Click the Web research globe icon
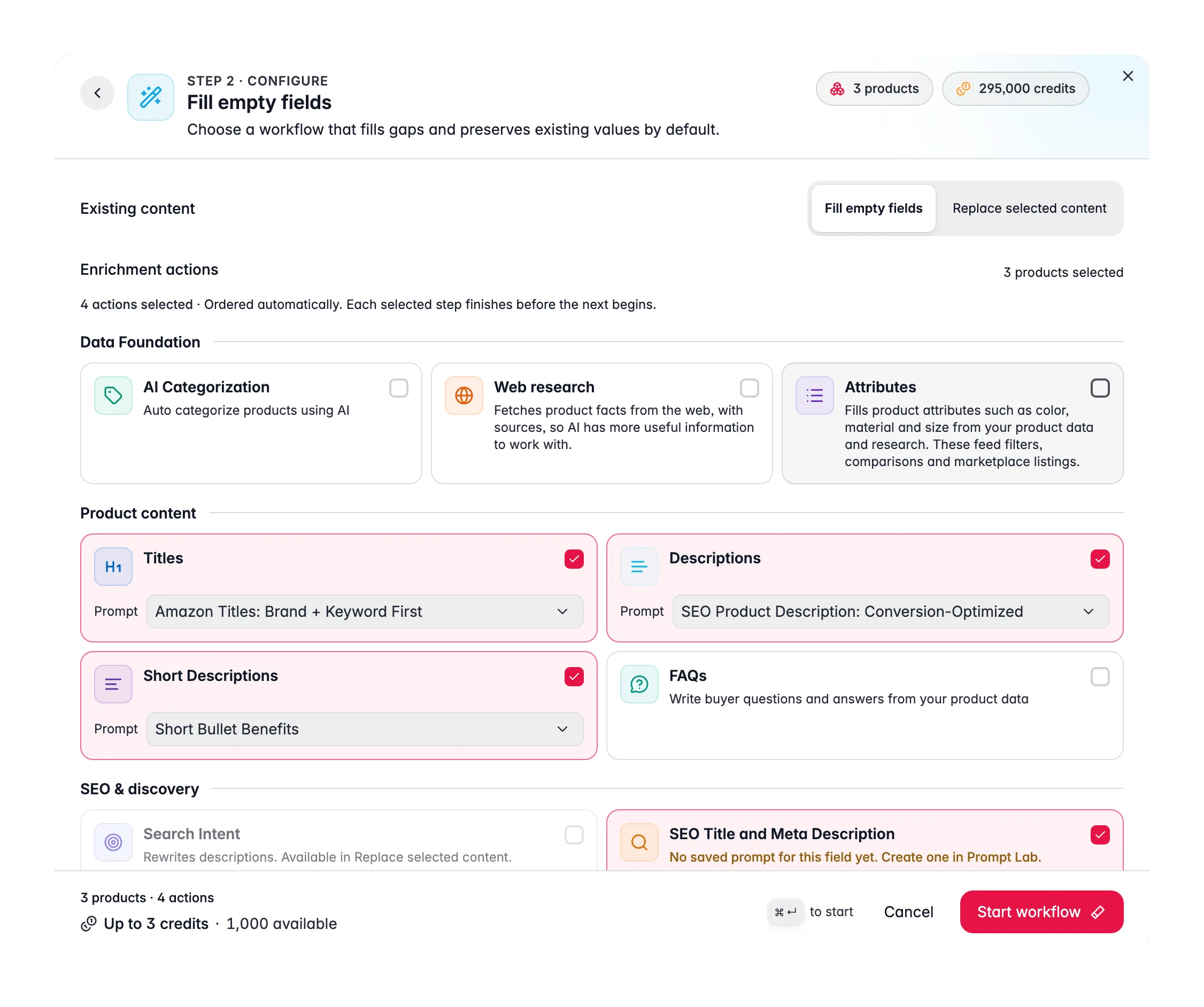The width and height of the screenshot is (1204, 1007). [464, 396]
